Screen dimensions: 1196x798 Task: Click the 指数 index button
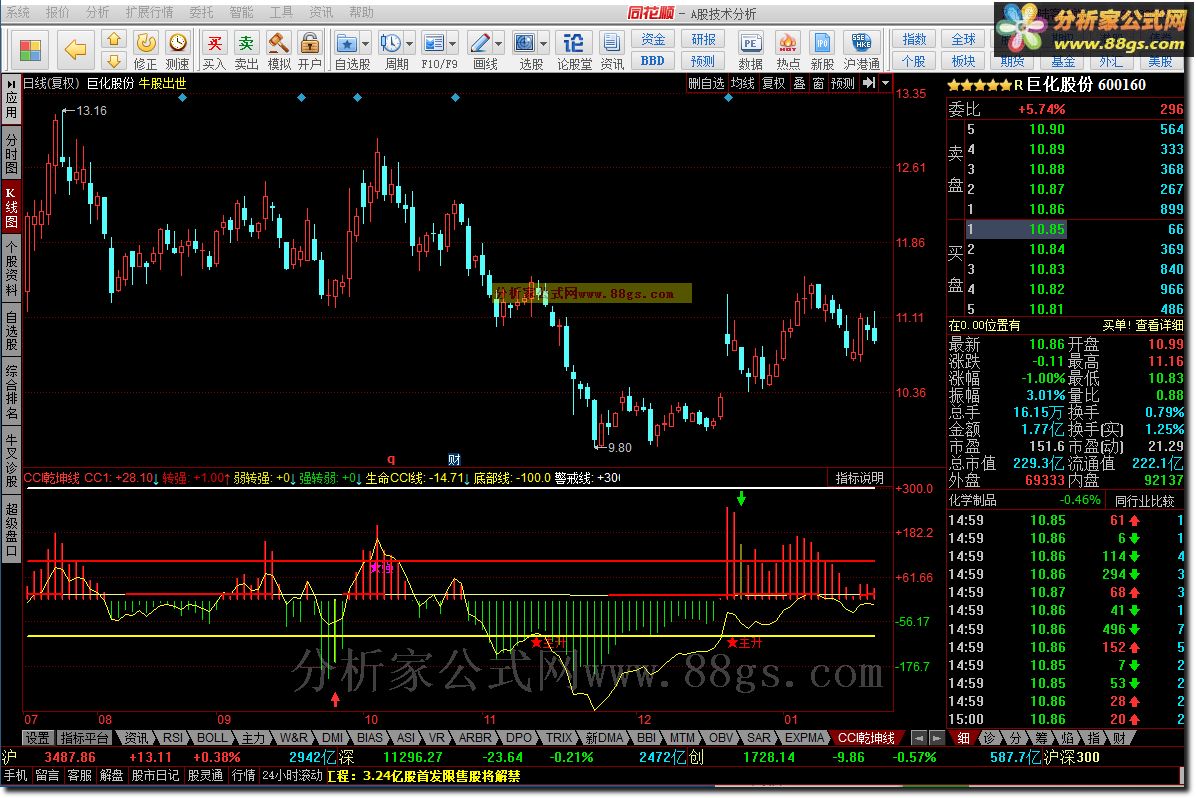(x=914, y=39)
